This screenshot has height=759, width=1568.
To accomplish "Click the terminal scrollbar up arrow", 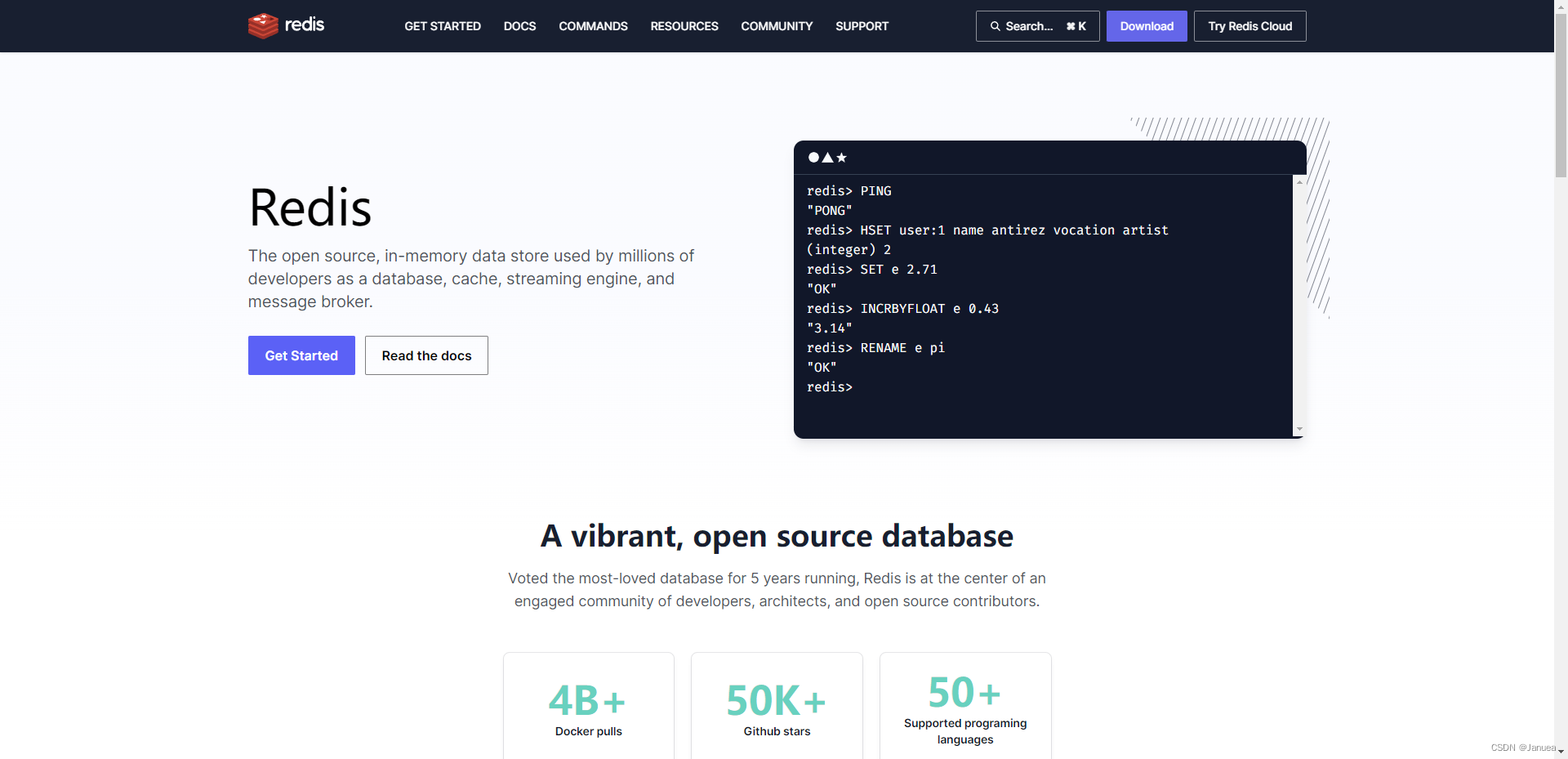I will [x=1299, y=181].
